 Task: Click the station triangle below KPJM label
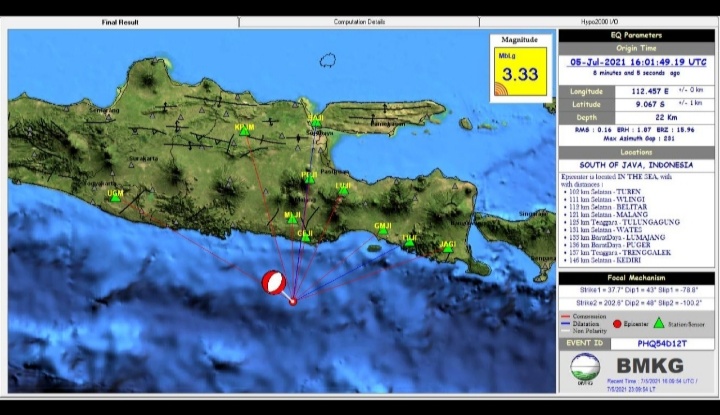(x=244, y=131)
